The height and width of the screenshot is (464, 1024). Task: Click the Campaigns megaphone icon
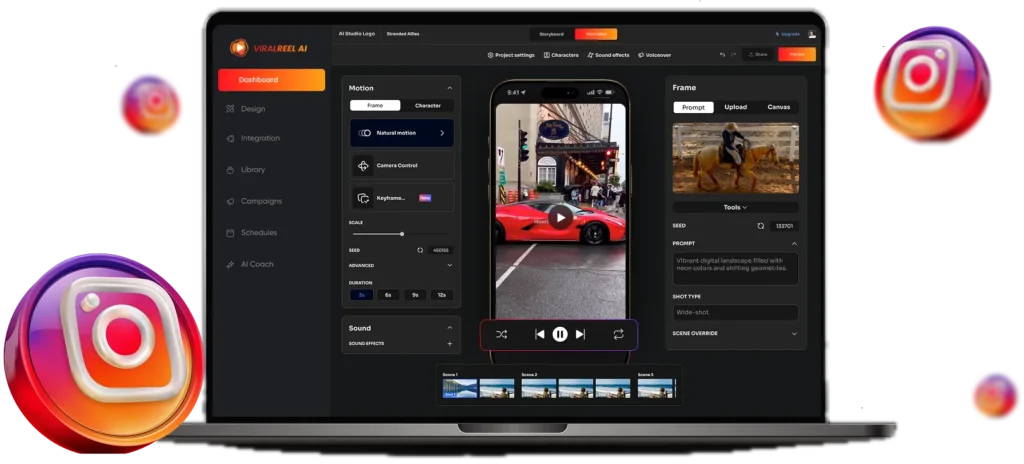230,201
